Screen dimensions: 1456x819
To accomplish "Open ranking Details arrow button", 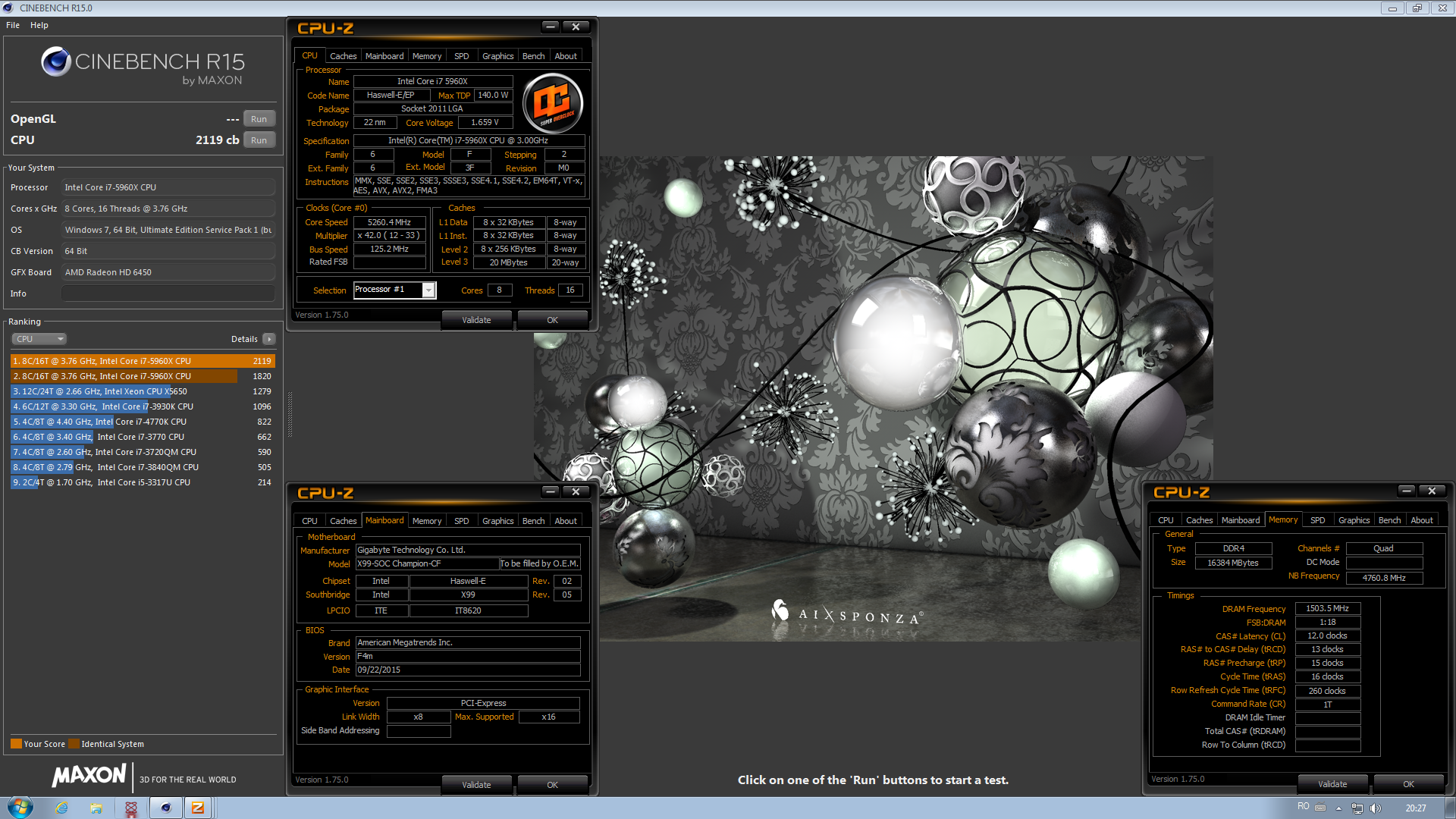I will (269, 339).
